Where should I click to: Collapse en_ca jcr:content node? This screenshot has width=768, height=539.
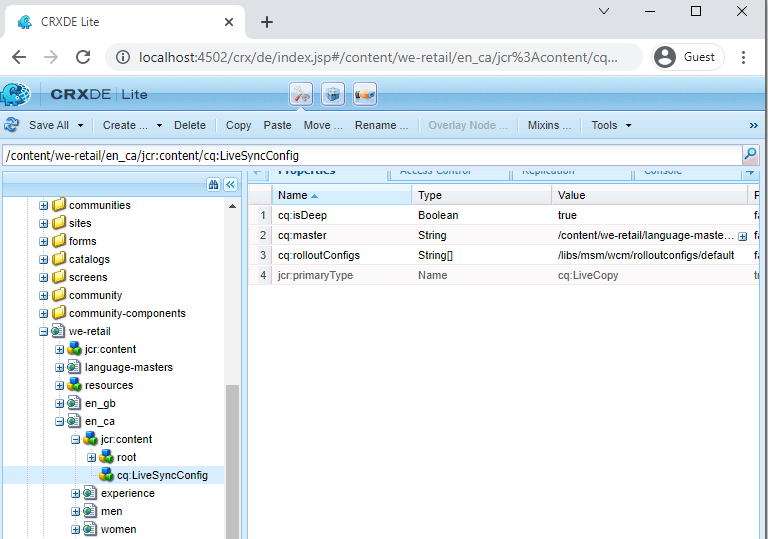[75, 440]
